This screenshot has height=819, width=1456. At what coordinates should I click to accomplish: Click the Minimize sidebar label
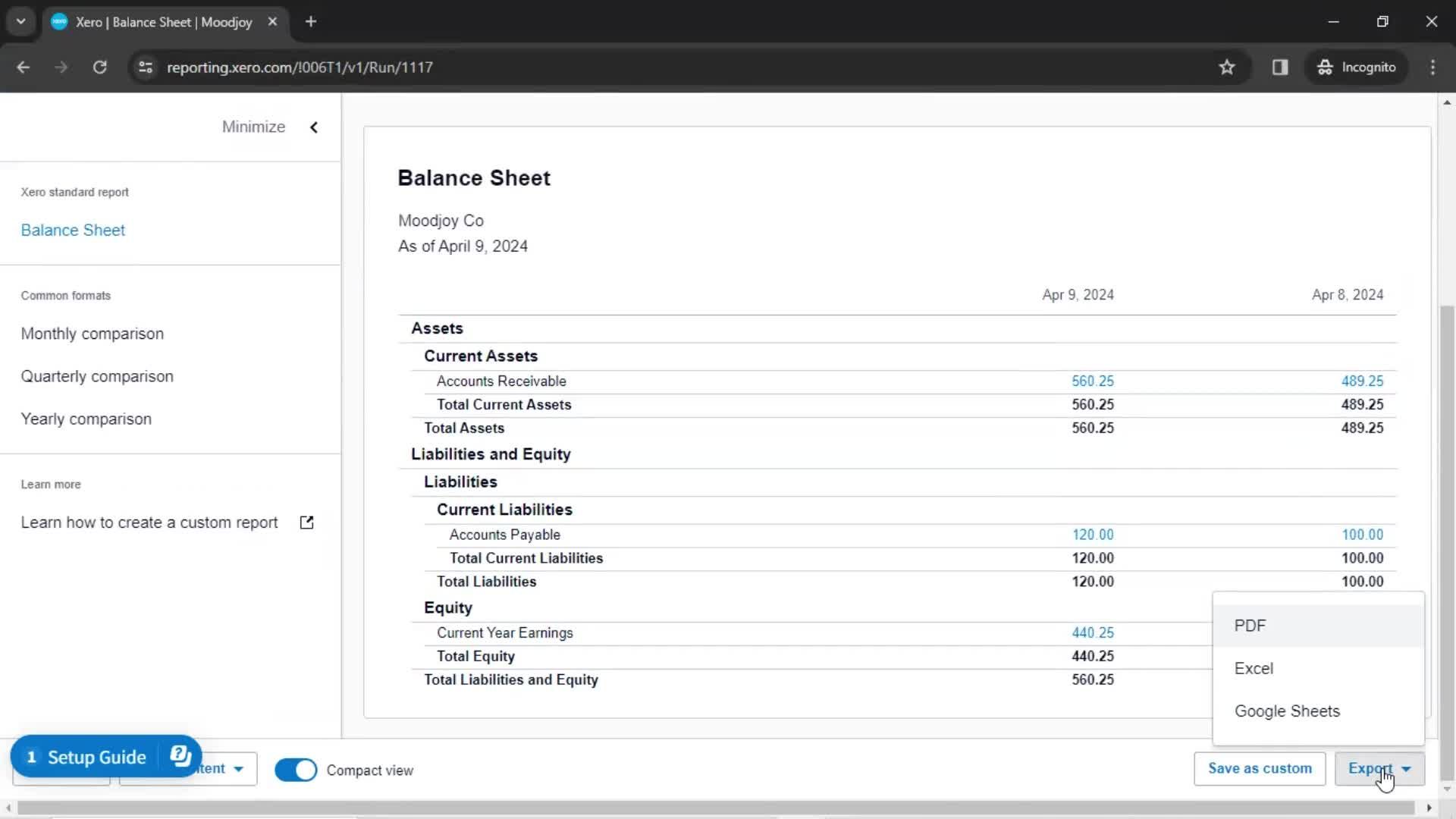(253, 127)
